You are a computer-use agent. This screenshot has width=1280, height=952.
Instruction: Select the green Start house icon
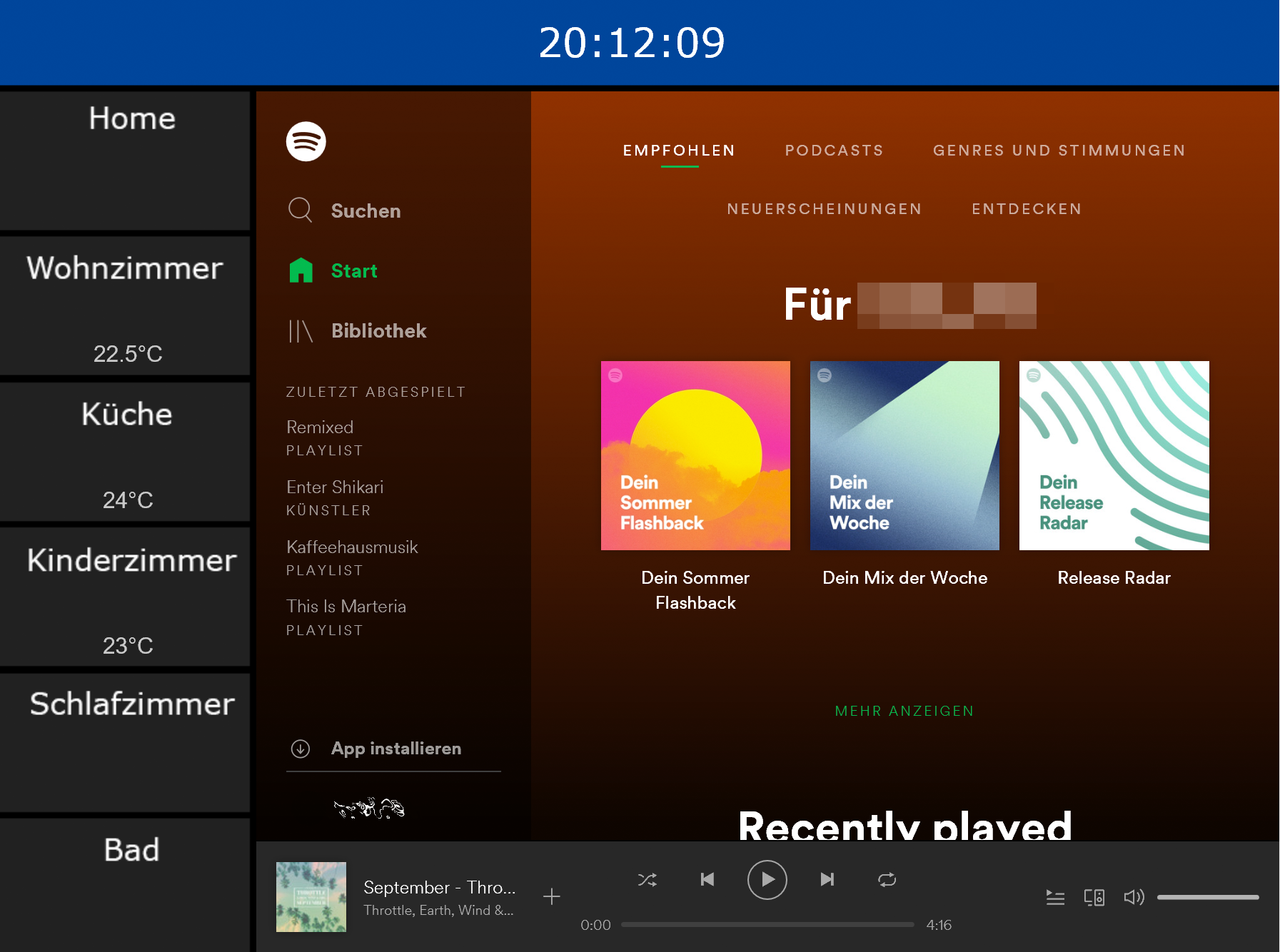(301, 270)
